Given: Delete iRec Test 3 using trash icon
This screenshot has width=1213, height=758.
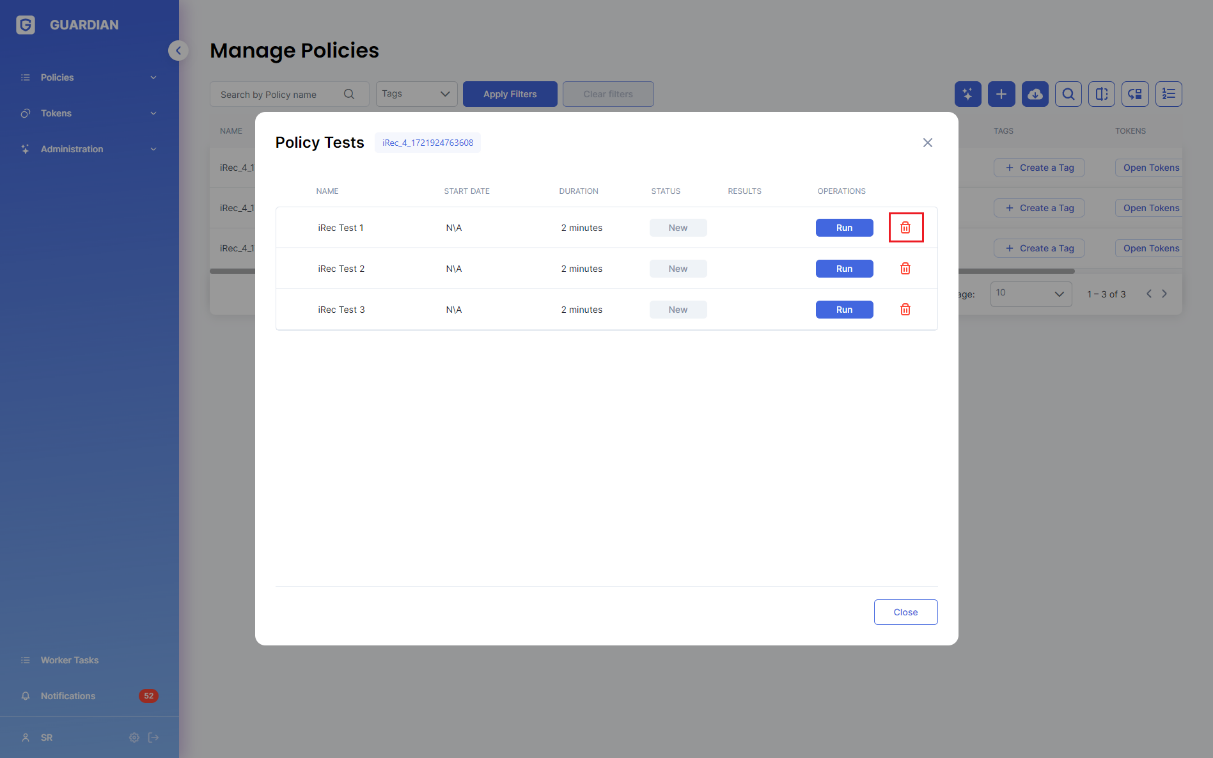Looking at the screenshot, I should [905, 309].
